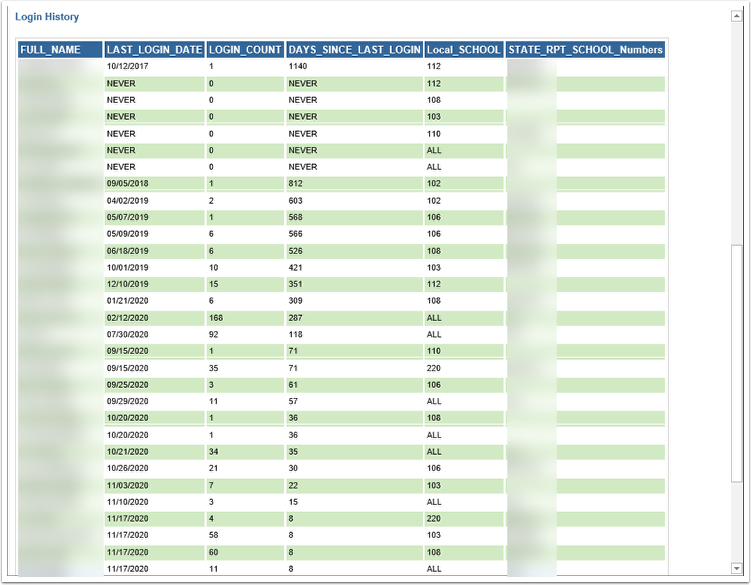Click the scroll down arrow of Login History
Viewport: 751px width, 585px height.
click(x=737, y=569)
